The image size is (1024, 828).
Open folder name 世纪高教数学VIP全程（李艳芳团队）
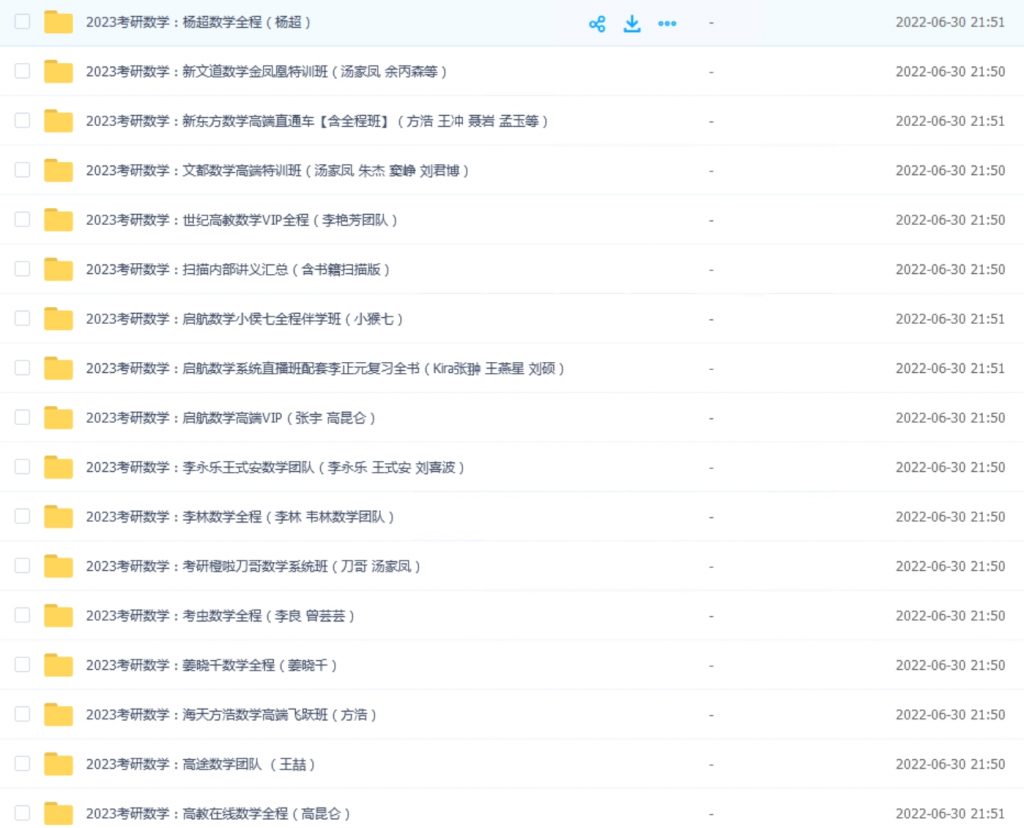242,221
